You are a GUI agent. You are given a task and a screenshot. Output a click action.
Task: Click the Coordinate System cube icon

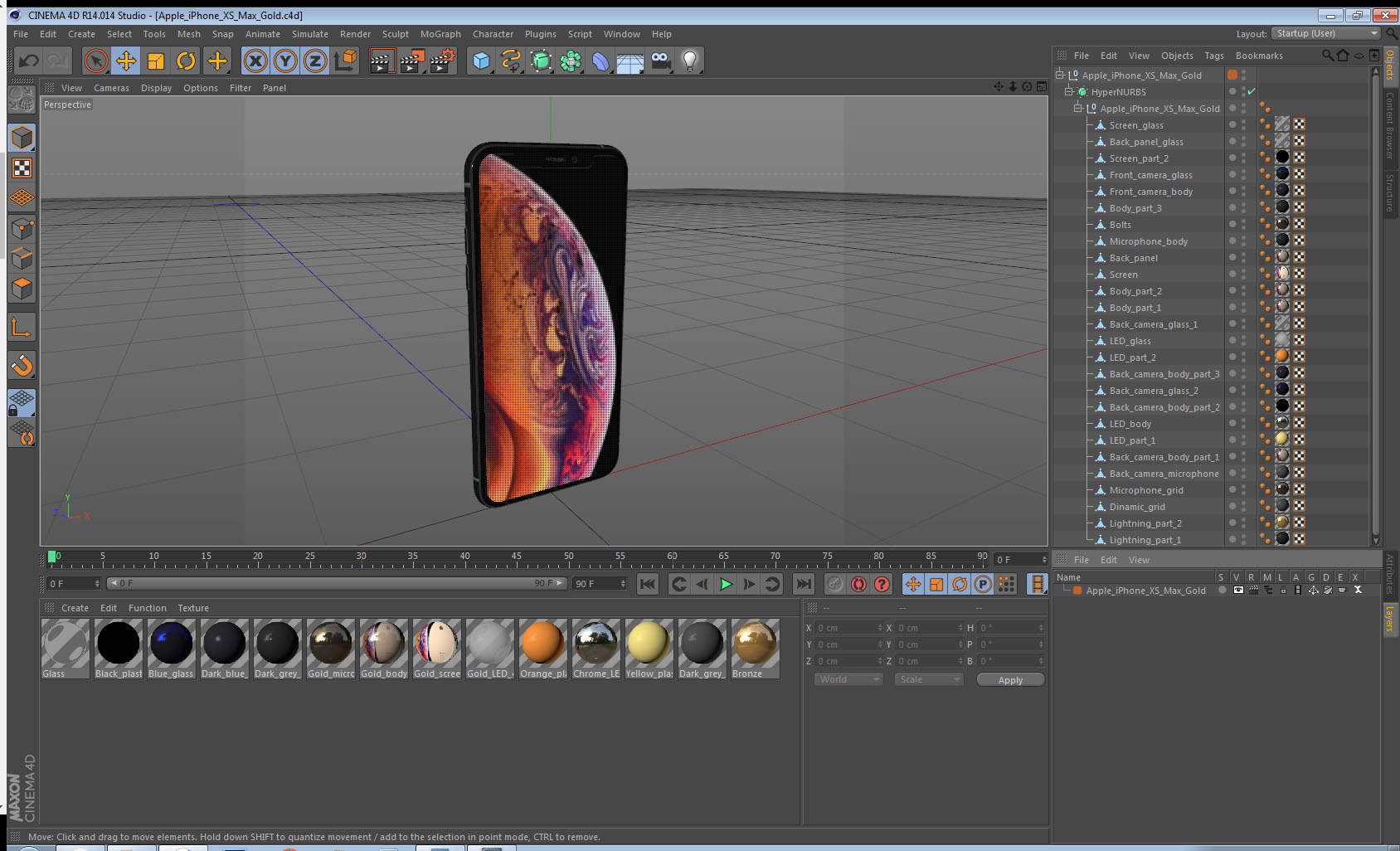[345, 61]
